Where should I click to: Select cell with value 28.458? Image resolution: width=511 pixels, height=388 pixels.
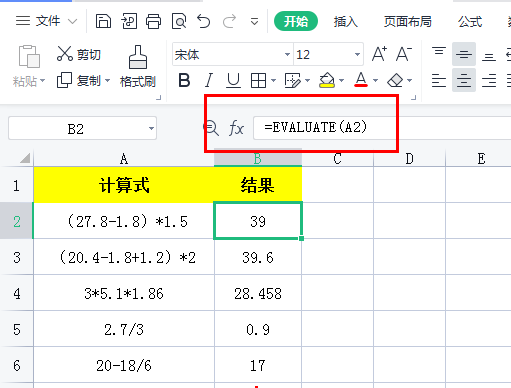click(258, 293)
